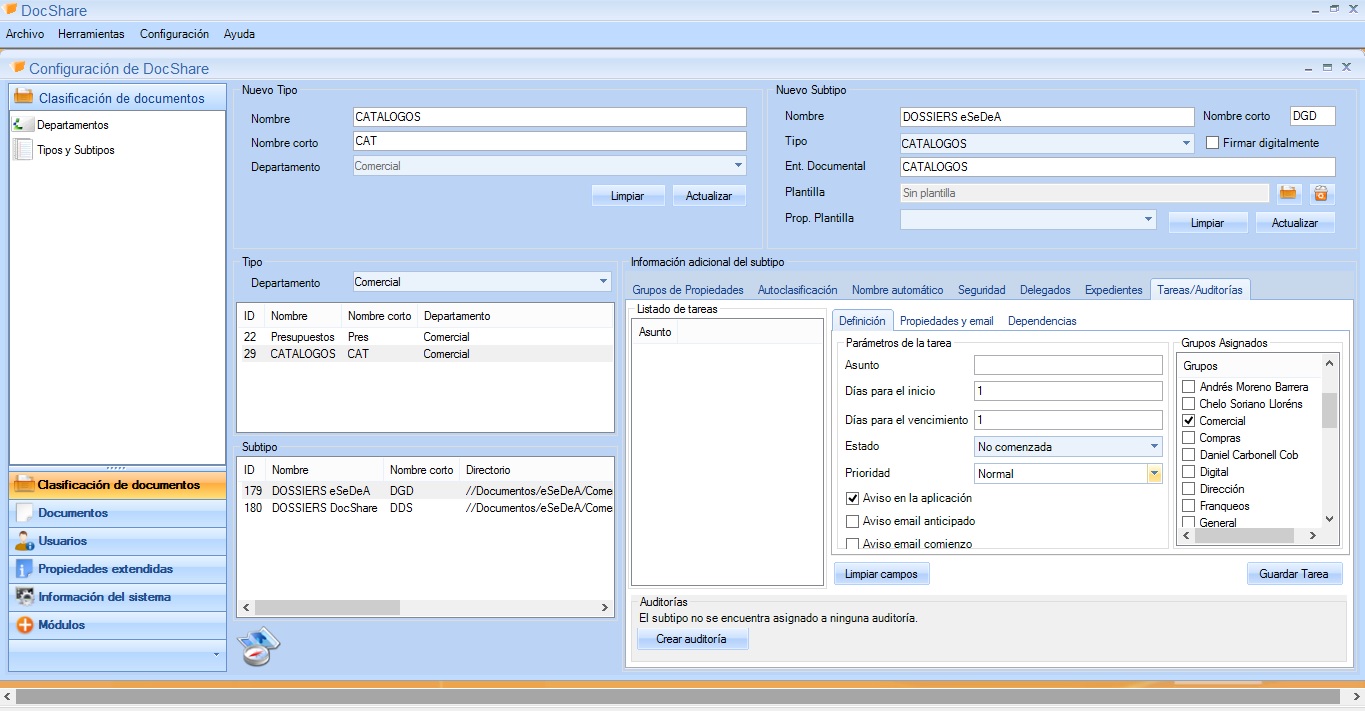Click Ent. Documental field CATALOGOS
The width and height of the screenshot is (1365, 711).
[1117, 167]
